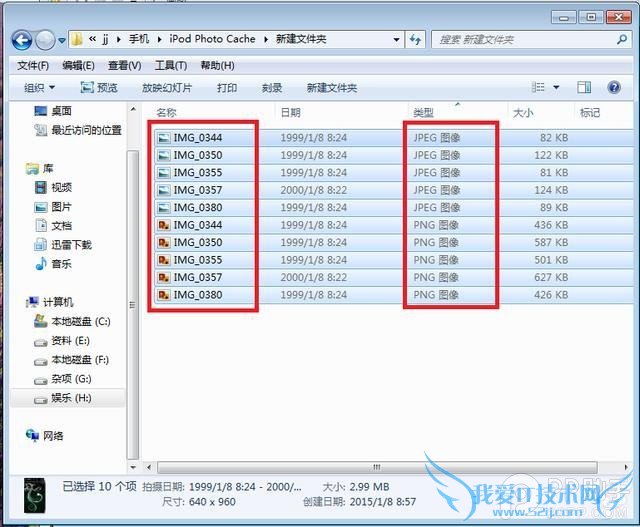640x527 pixels.
Task: Select the PNG file IMG_0350 icon
Action: 164,243
